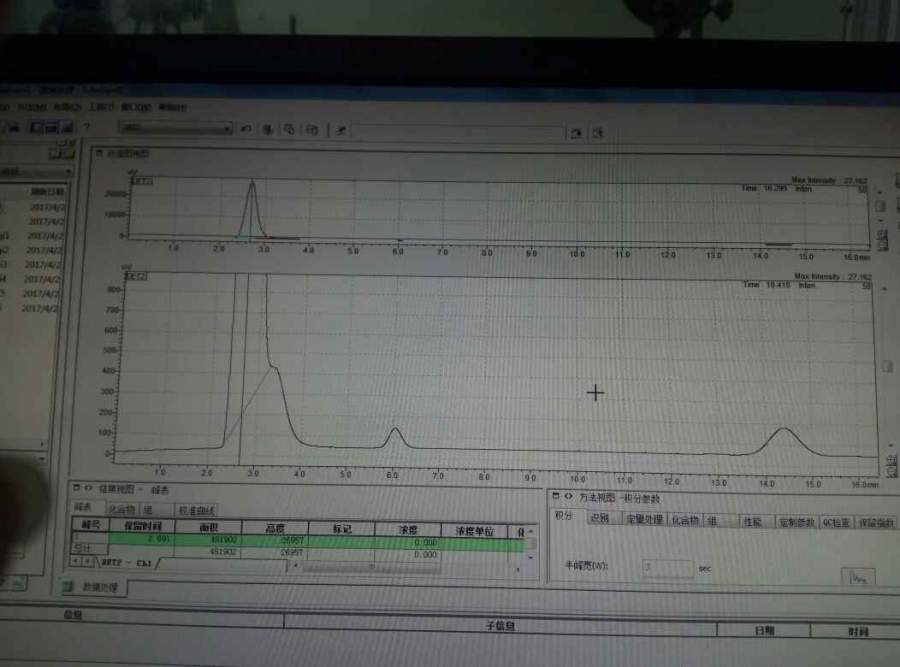Click the 数据处理 icon at the bottom left
The width and height of the screenshot is (900, 667).
(x=68, y=586)
